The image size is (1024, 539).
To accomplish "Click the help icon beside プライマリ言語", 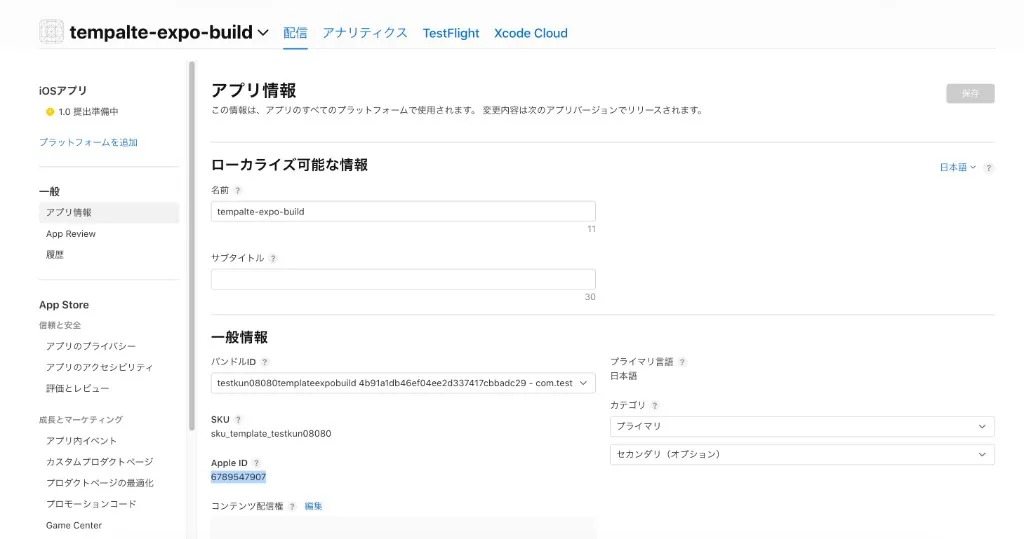I will coord(682,362).
